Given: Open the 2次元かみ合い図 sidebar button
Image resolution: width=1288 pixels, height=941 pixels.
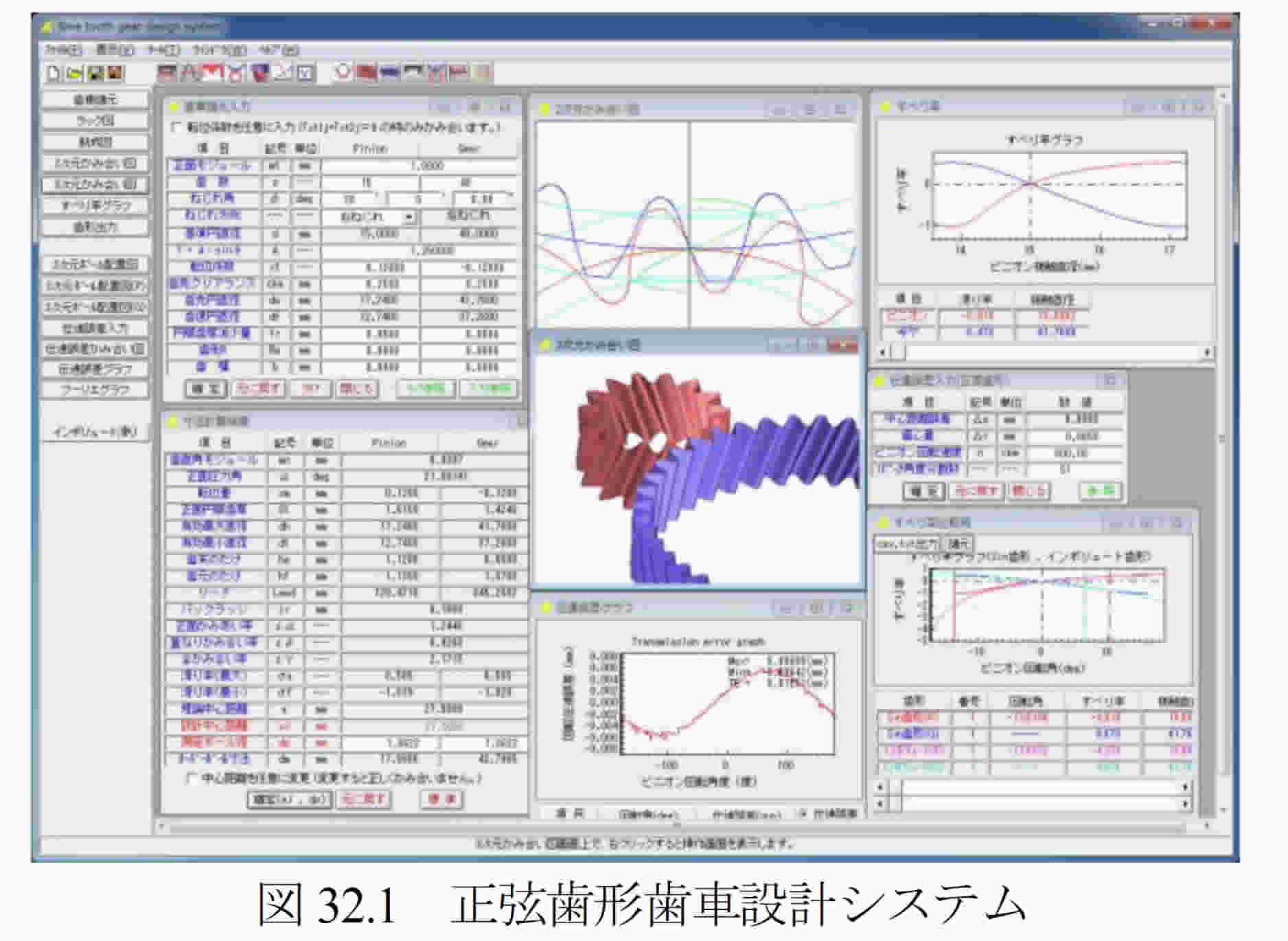Looking at the screenshot, I should click(x=95, y=163).
